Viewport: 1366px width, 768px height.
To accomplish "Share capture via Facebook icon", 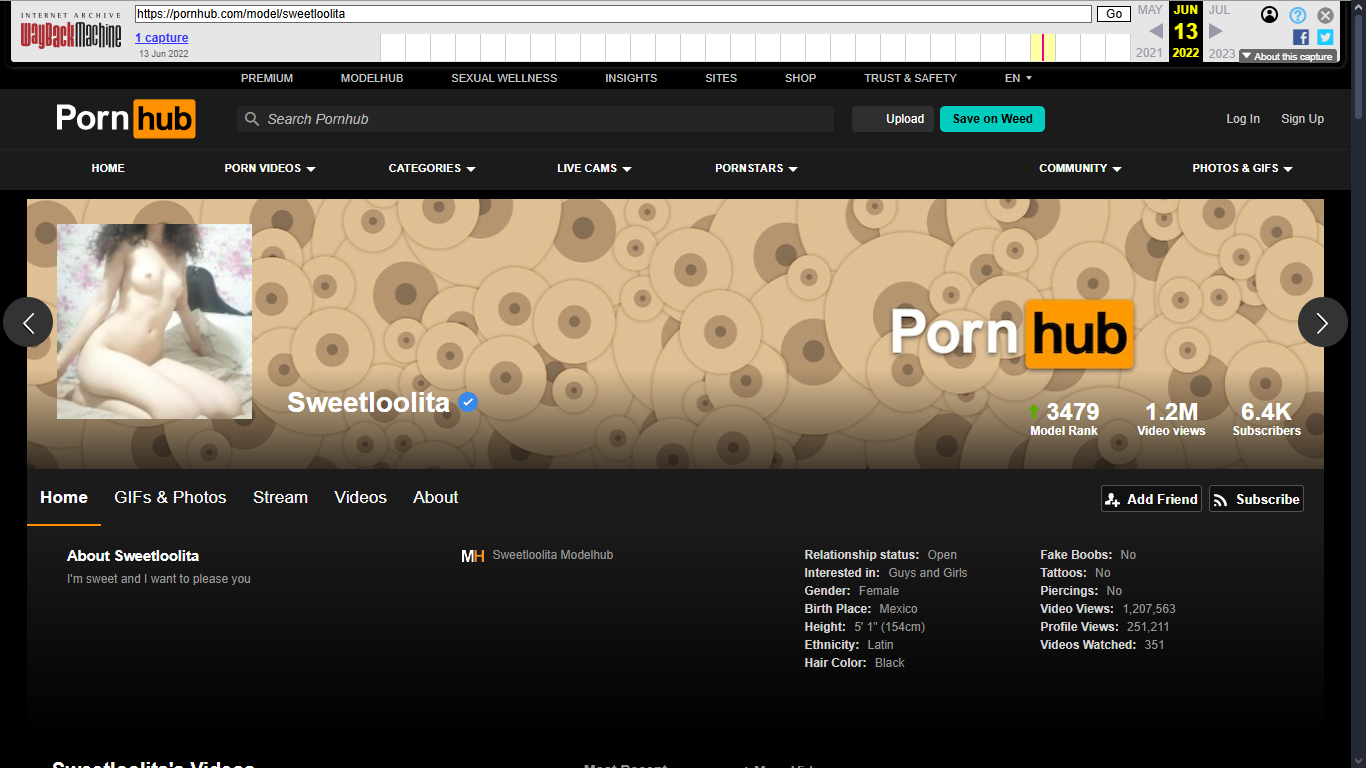I will tap(1301, 37).
